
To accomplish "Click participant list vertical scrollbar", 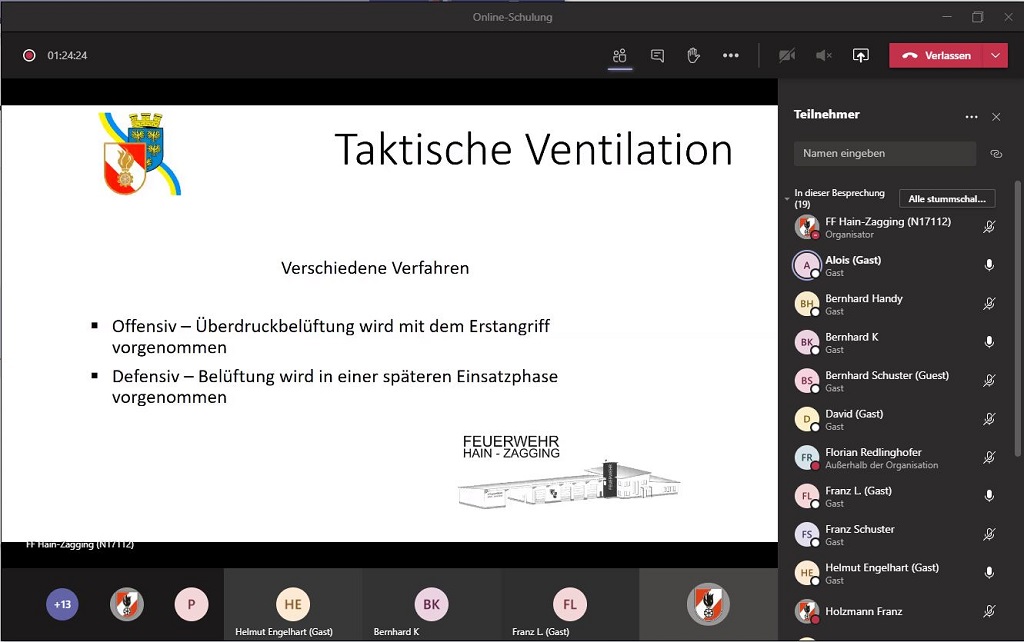I will click(1017, 320).
